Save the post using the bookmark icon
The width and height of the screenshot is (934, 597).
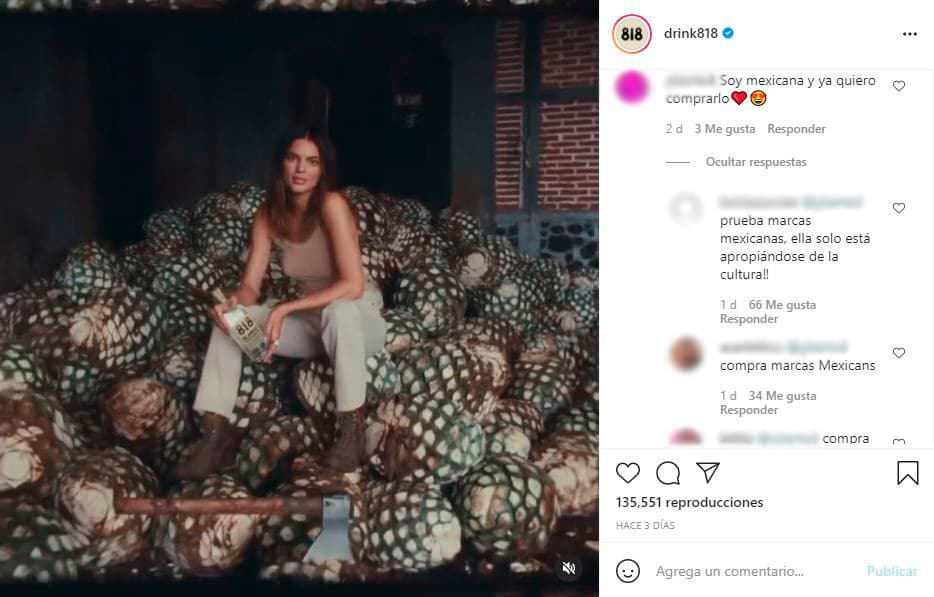[x=908, y=472]
